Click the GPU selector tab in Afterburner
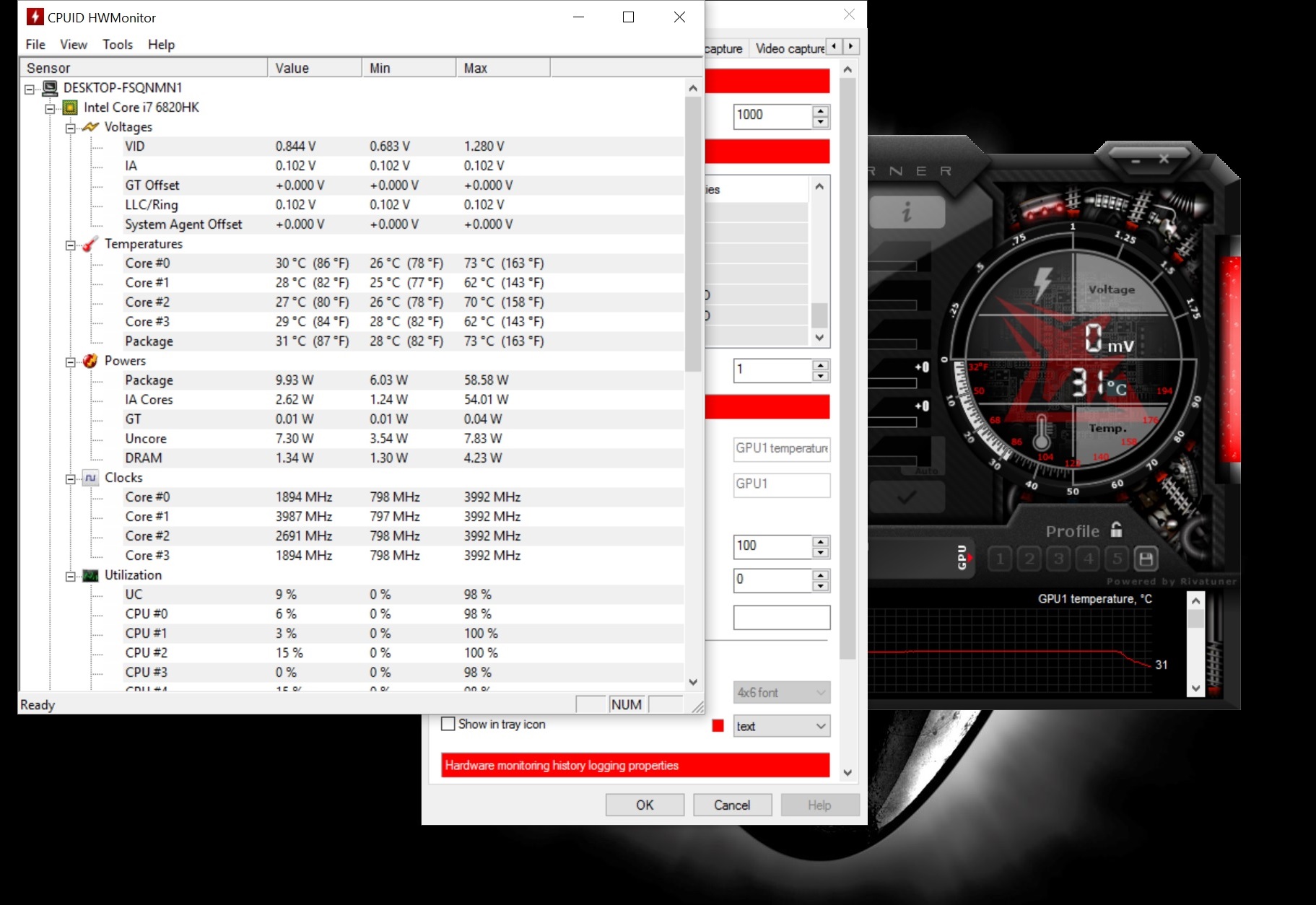1316x905 pixels. pos(963,557)
